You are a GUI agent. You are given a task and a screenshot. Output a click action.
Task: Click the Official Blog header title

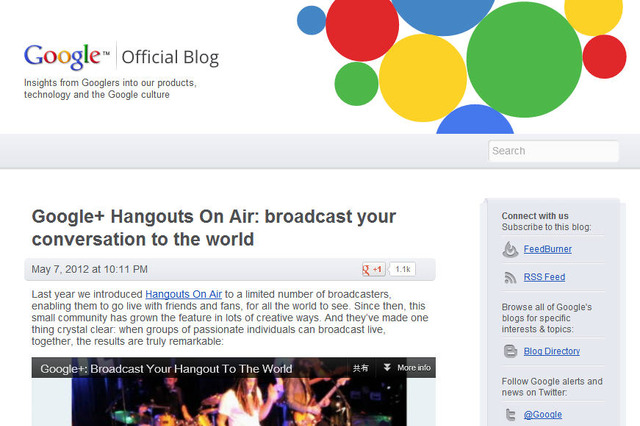(x=170, y=57)
